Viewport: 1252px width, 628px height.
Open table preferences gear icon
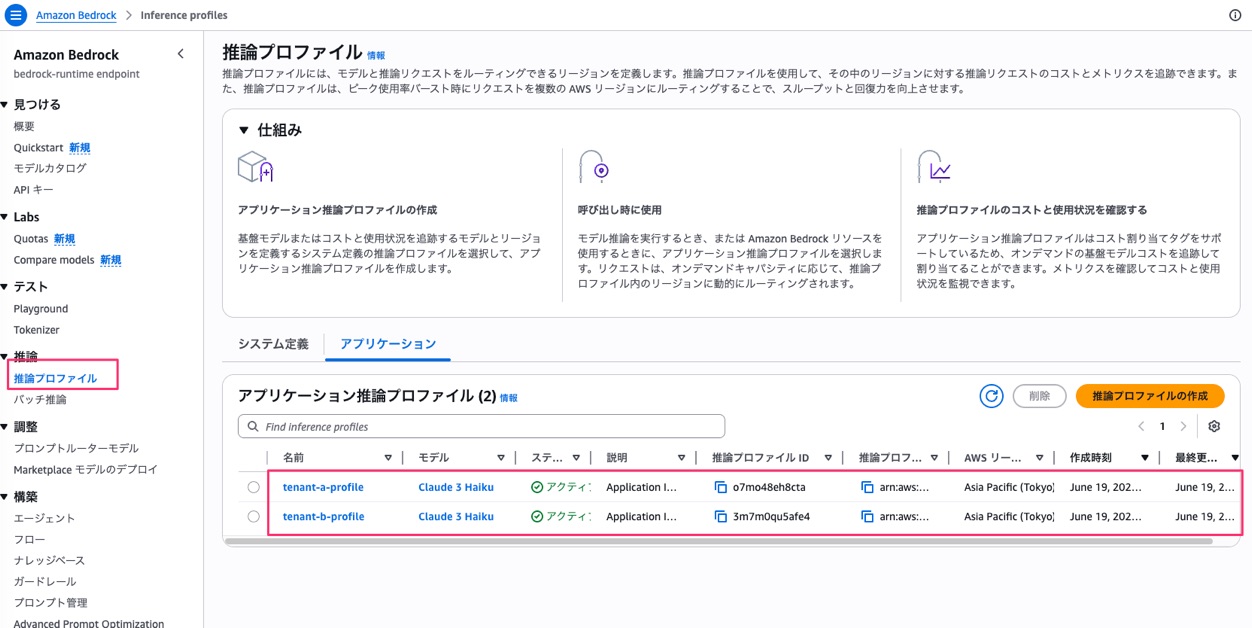click(1214, 426)
